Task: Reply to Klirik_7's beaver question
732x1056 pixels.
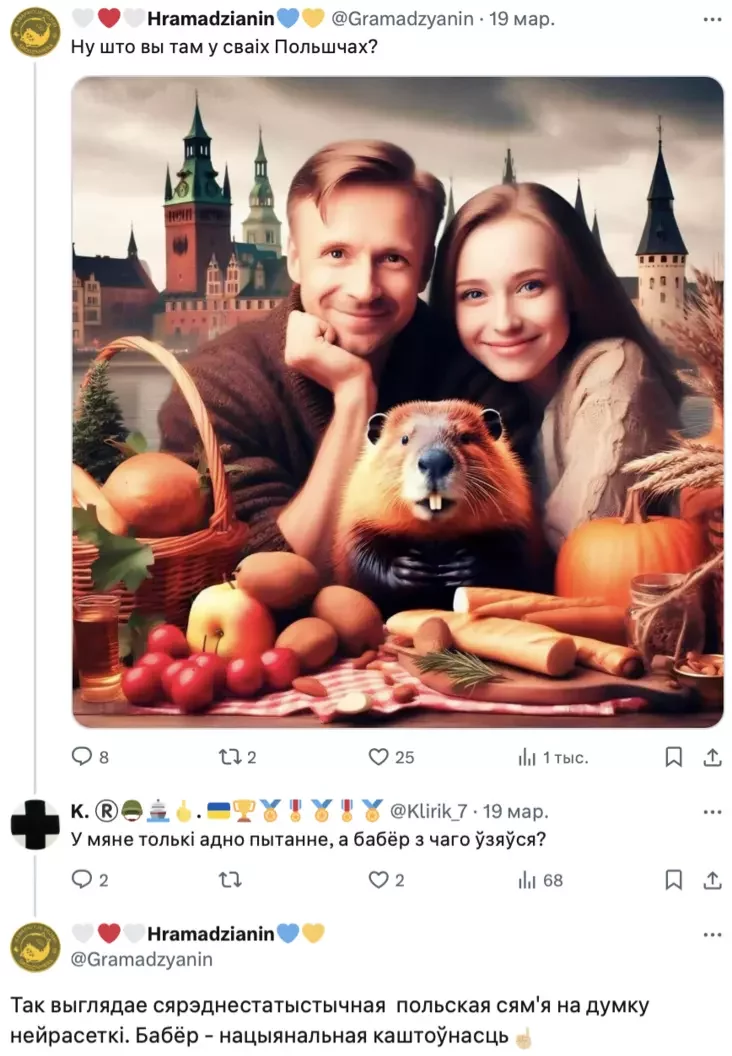Action: [x=82, y=880]
